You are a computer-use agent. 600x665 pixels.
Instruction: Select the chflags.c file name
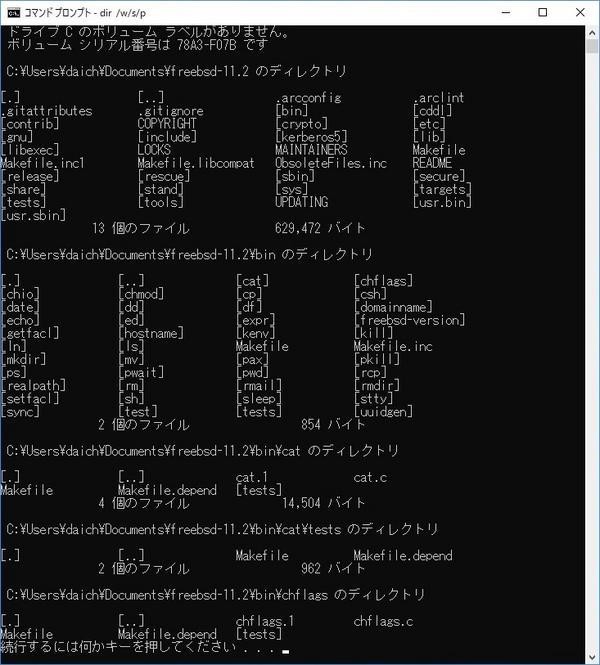pos(383,621)
